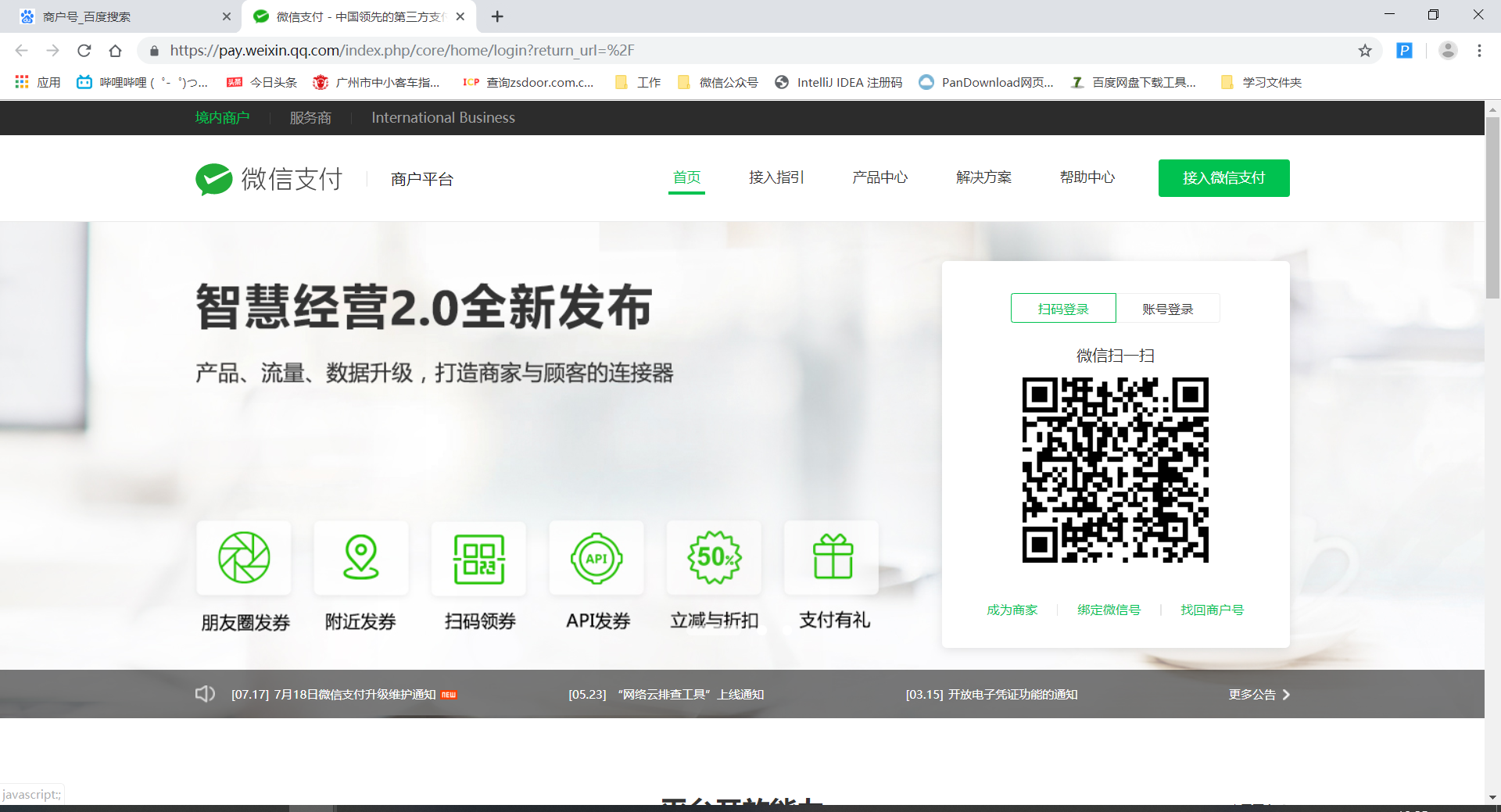Click the scrollbar down arrow
The width and height of the screenshot is (1501, 812).
click(1492, 797)
